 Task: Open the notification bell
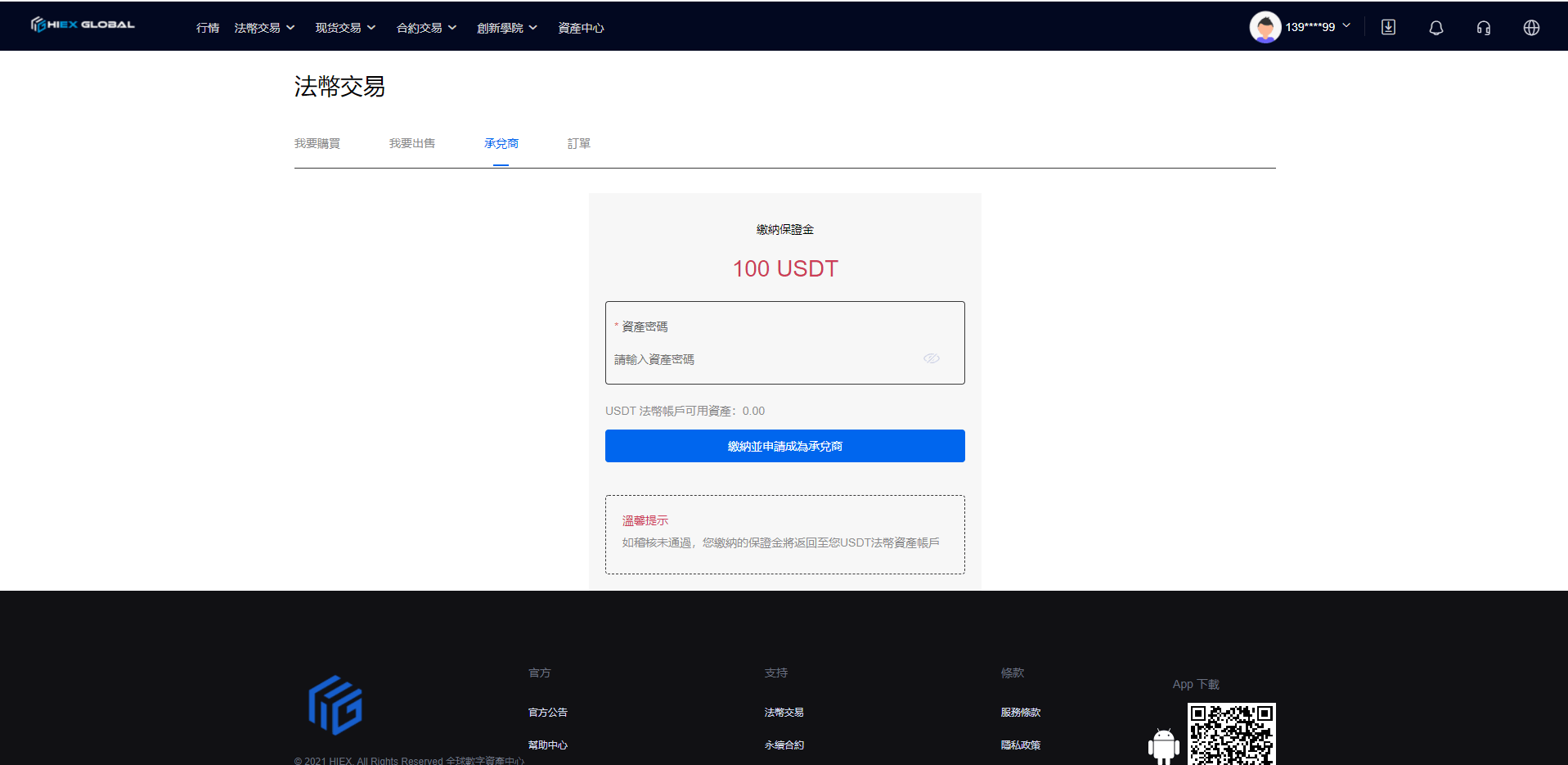(x=1435, y=28)
